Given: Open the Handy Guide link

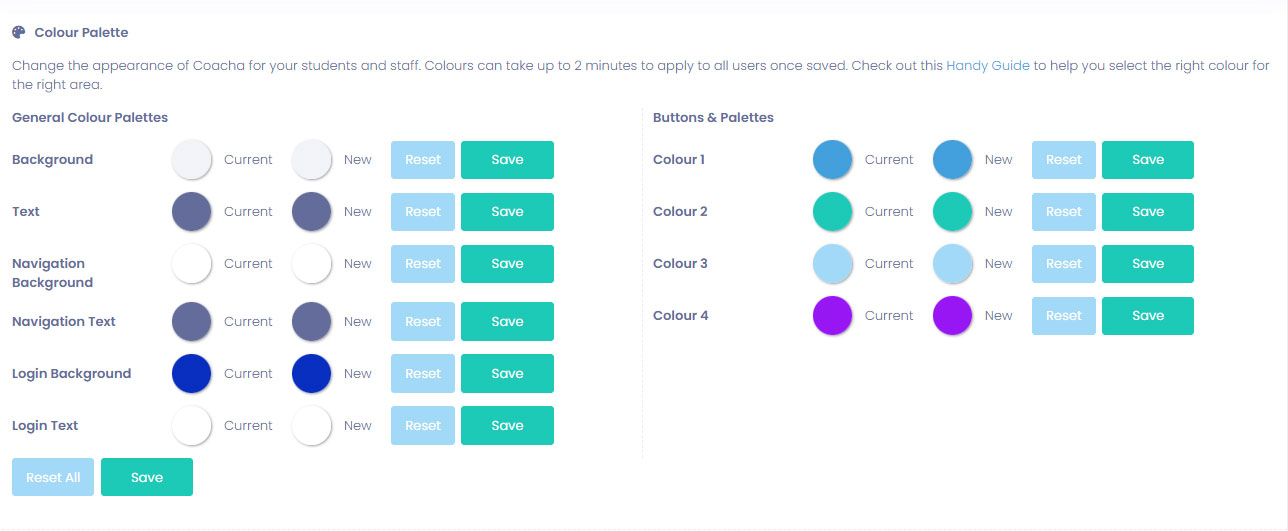Looking at the screenshot, I should tap(987, 66).
